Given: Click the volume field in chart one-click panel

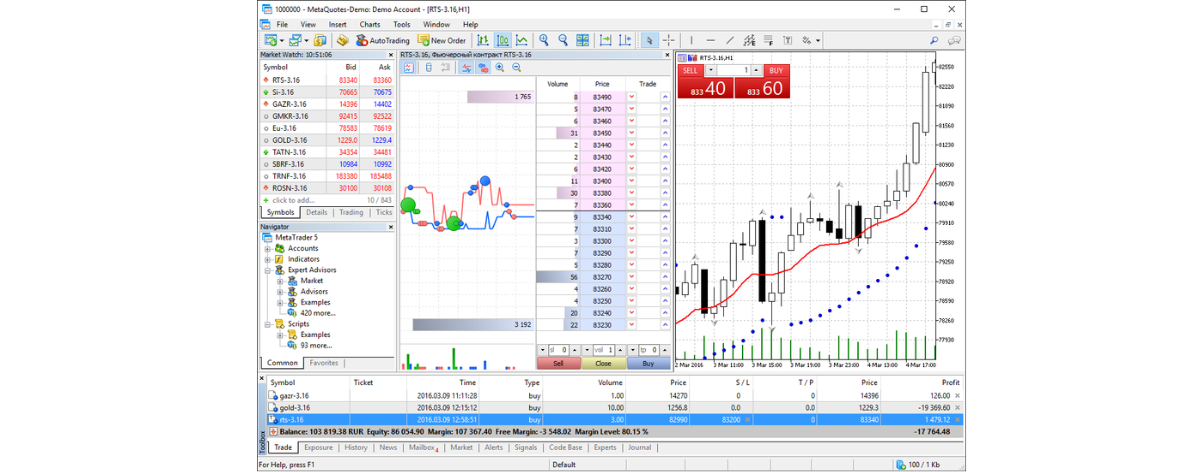Looking at the screenshot, I should [x=733, y=70].
